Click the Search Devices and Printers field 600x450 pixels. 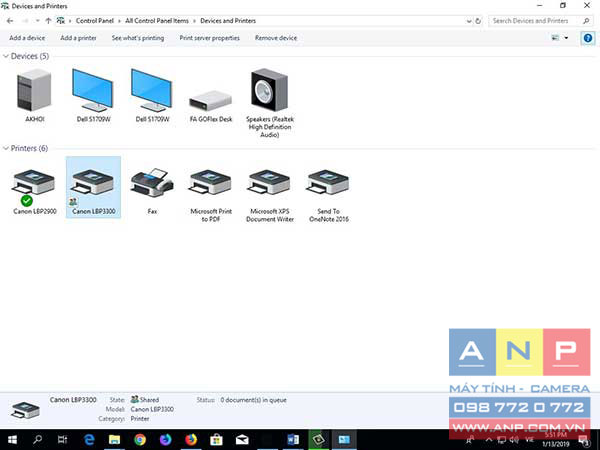click(x=541, y=21)
